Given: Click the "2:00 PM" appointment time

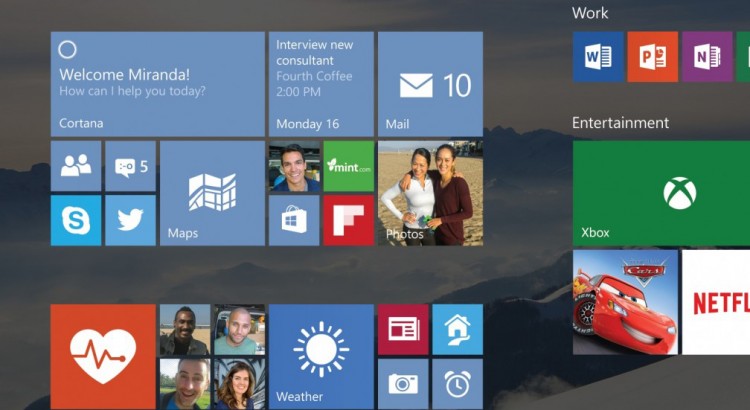Looking at the screenshot, I should click(x=298, y=92).
